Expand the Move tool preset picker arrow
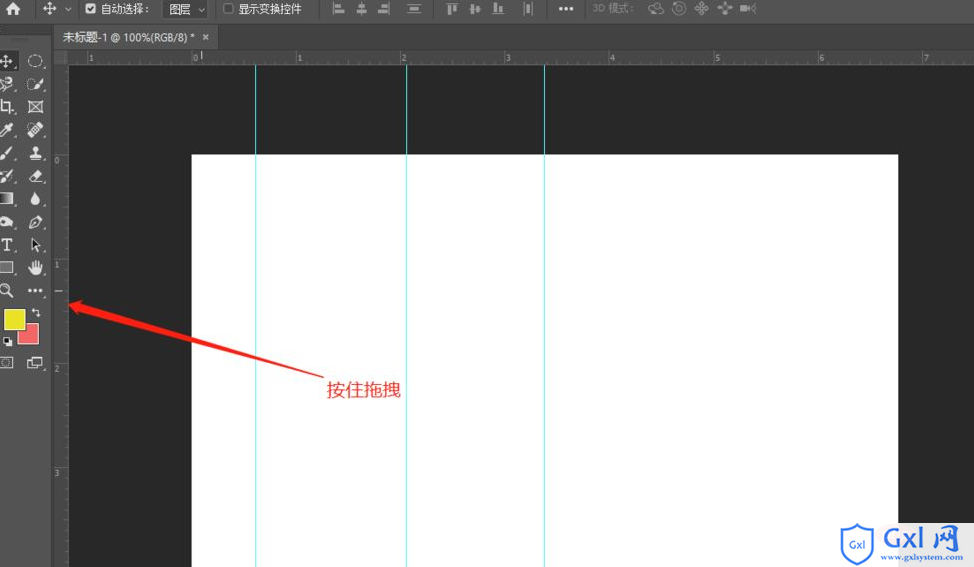Image resolution: width=974 pixels, height=567 pixels. tap(68, 9)
